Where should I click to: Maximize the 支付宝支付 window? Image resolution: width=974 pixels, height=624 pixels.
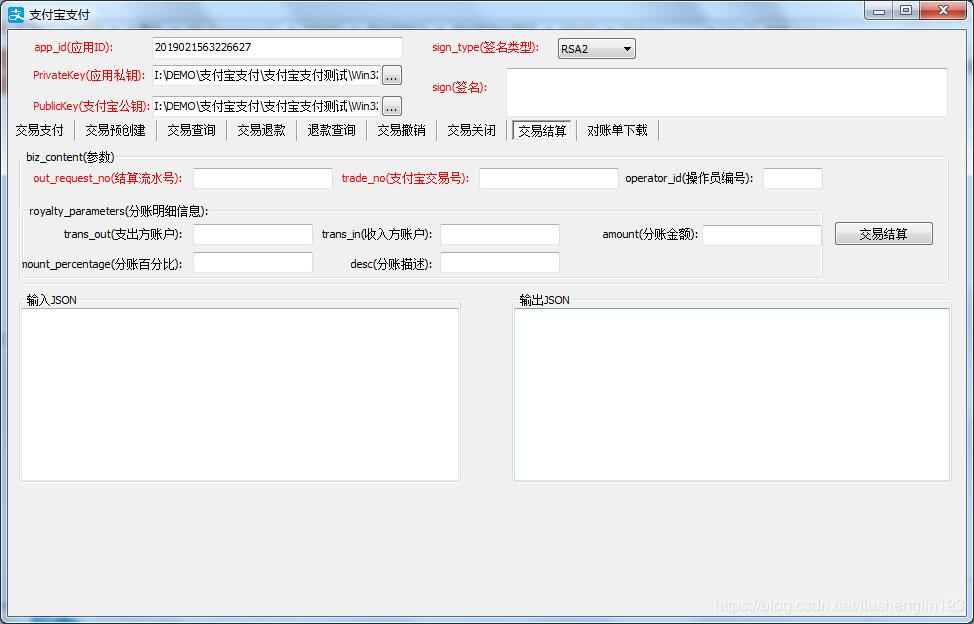click(906, 10)
